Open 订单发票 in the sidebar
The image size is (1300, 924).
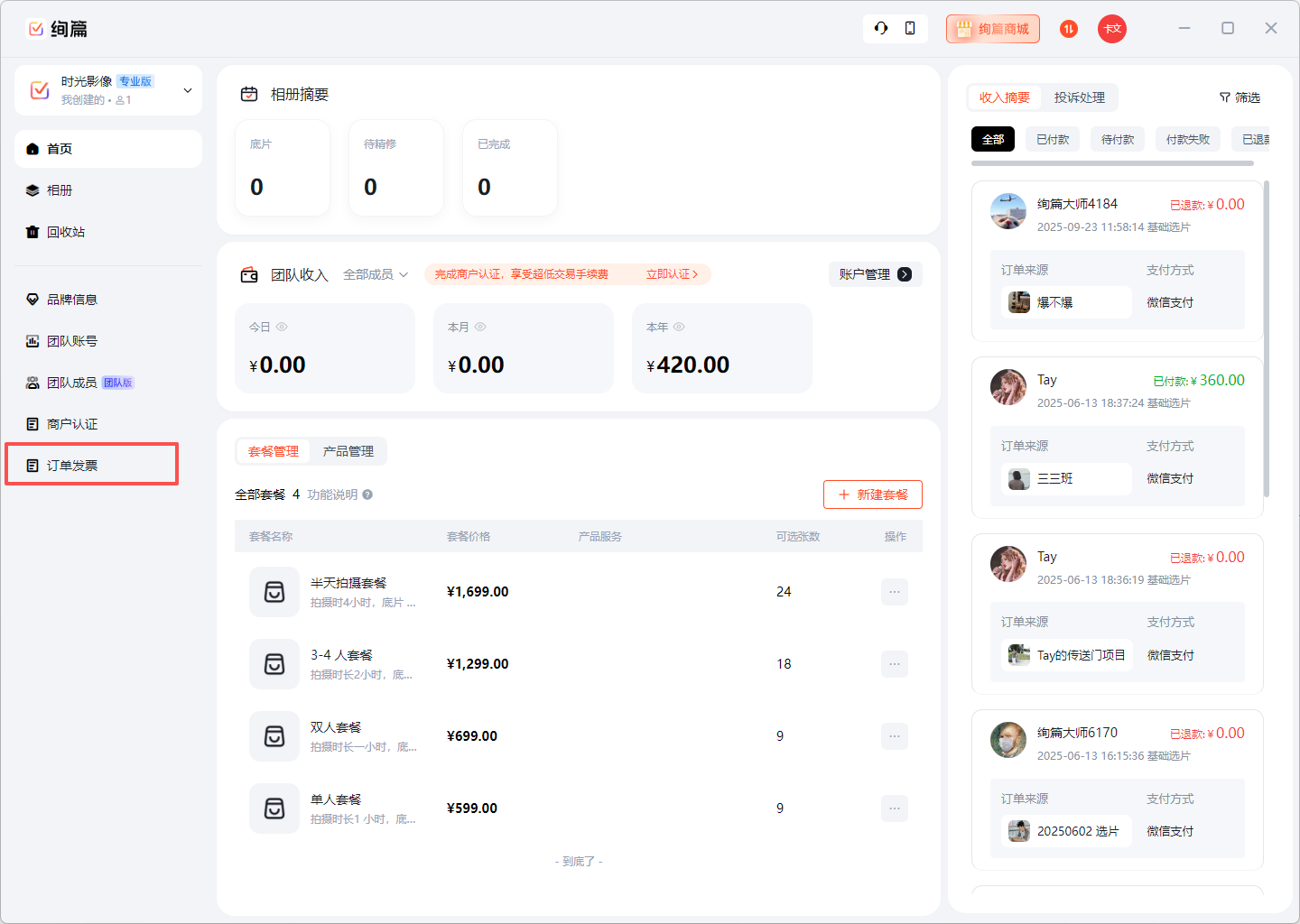point(72,466)
